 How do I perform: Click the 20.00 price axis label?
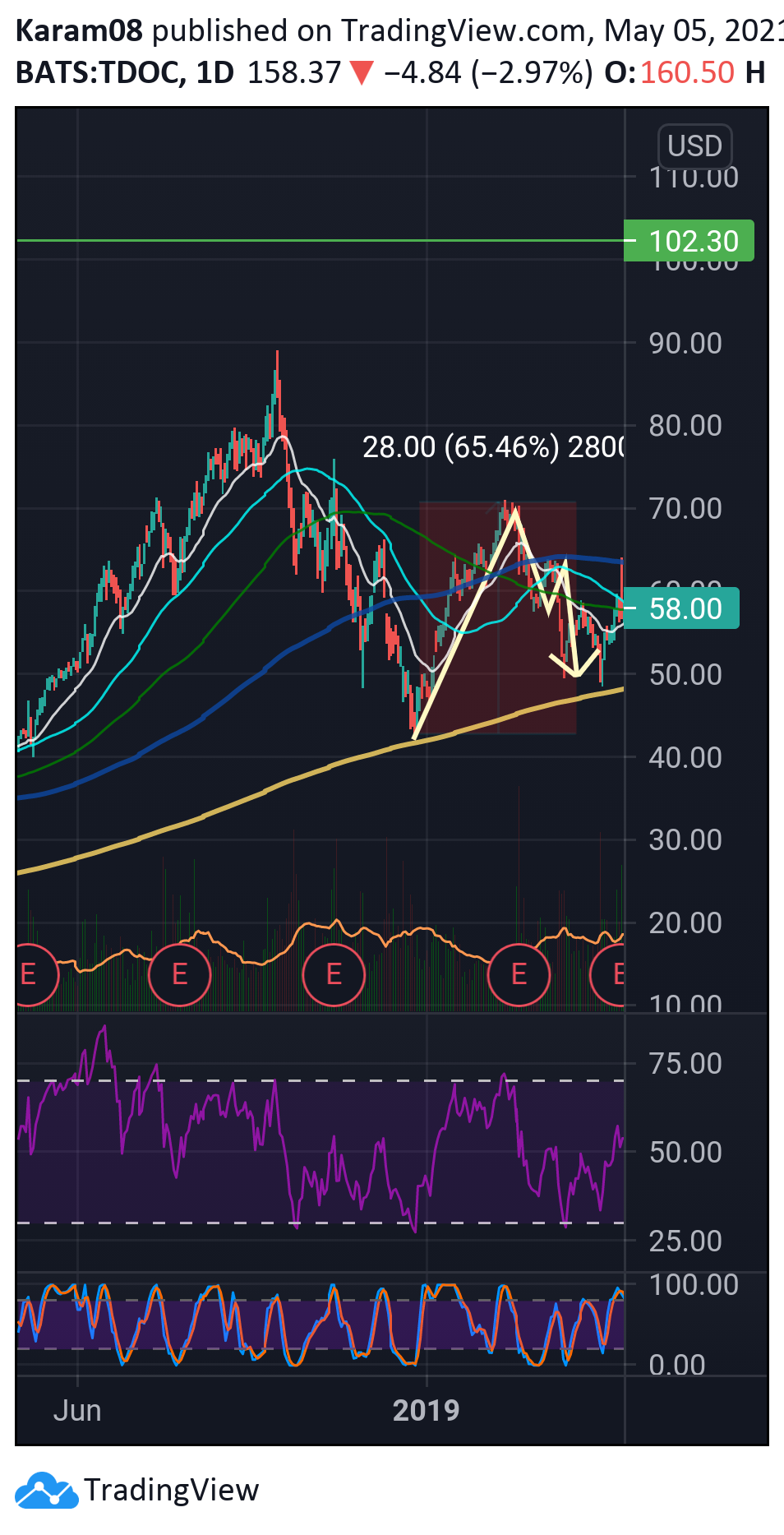(685, 922)
